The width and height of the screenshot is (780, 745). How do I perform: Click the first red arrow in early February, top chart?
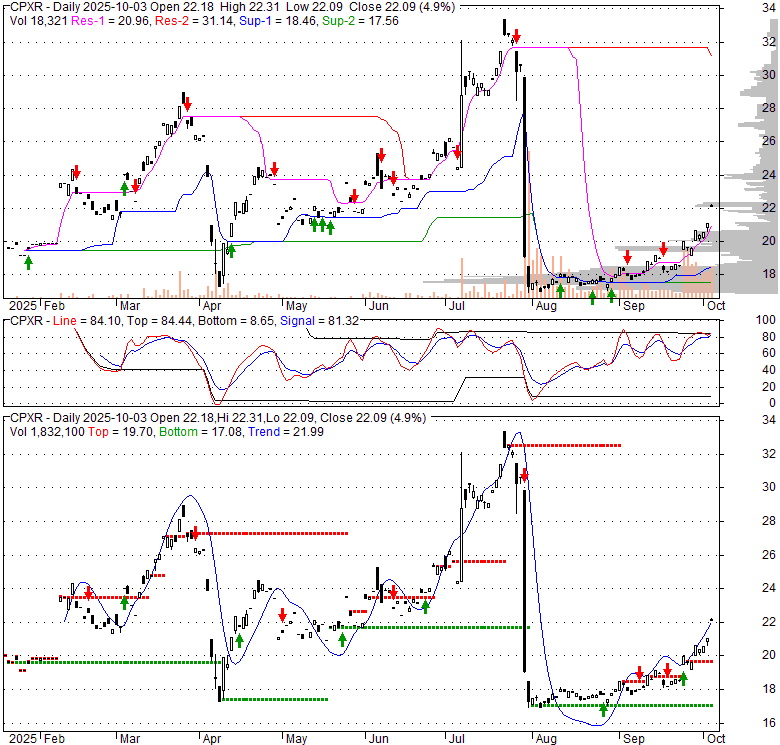click(x=76, y=173)
